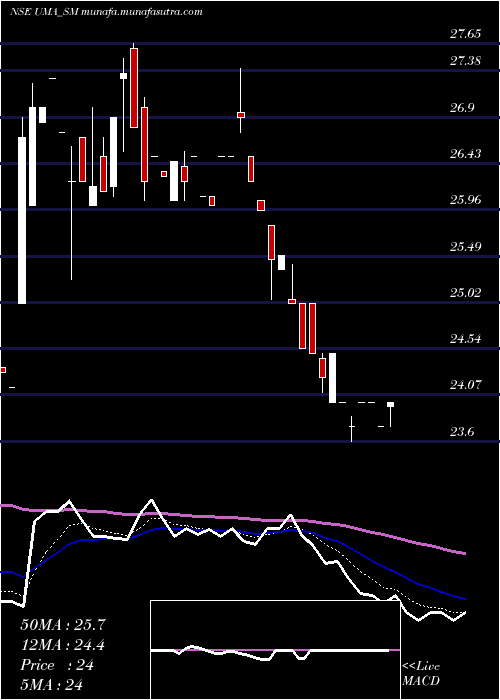
Task: Select the 27.38 price level label
Action: [x=465, y=60]
